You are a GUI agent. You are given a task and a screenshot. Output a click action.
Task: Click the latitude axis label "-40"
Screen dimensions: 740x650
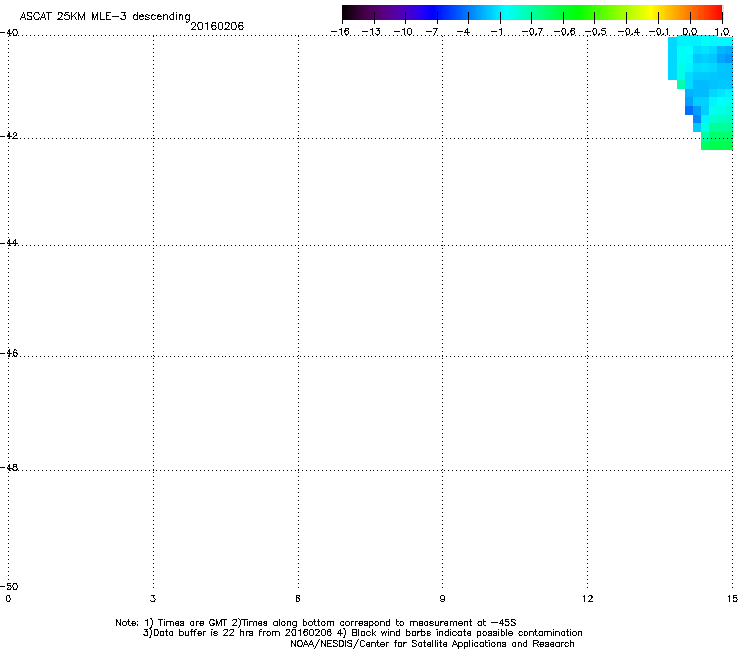(9, 33)
